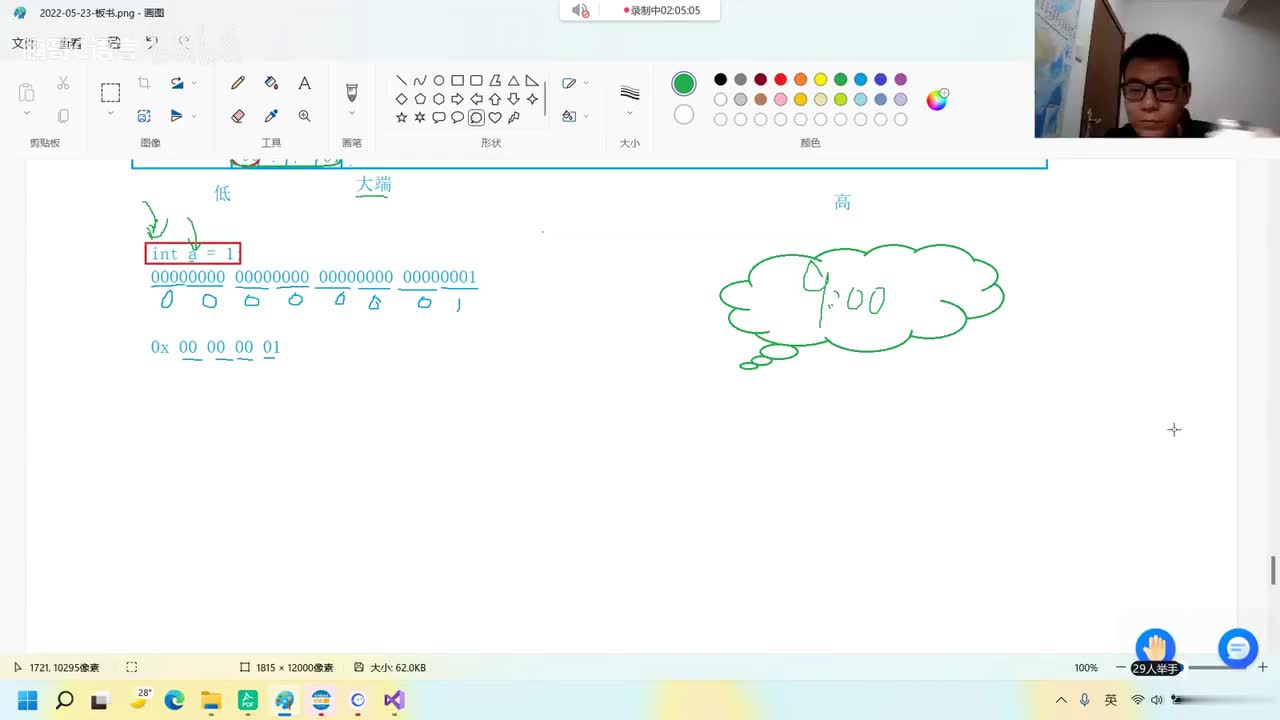1280x720 pixels.
Task: Pick the red color swatch
Action: (x=780, y=80)
